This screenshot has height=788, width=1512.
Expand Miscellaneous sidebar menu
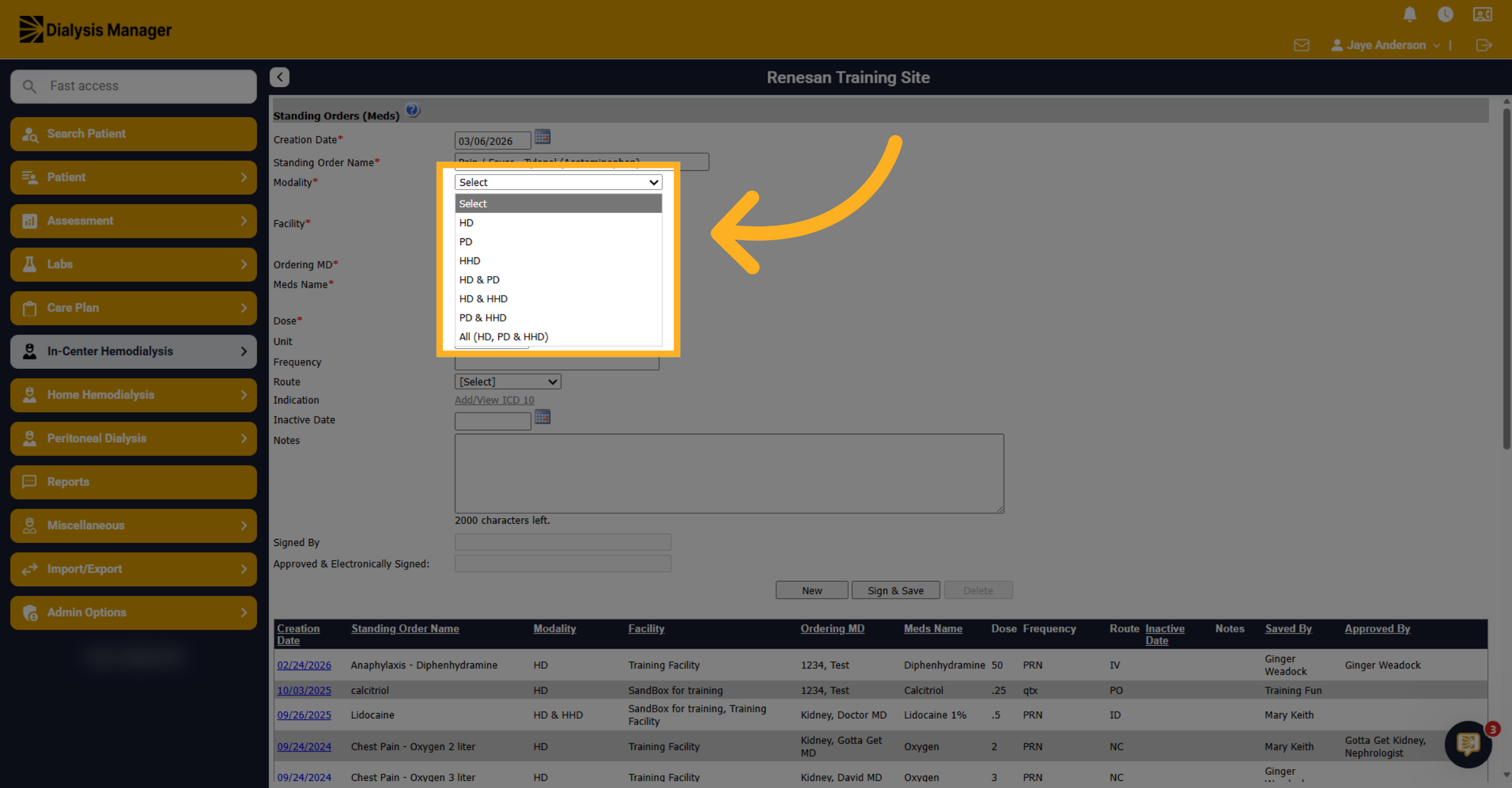tap(134, 525)
